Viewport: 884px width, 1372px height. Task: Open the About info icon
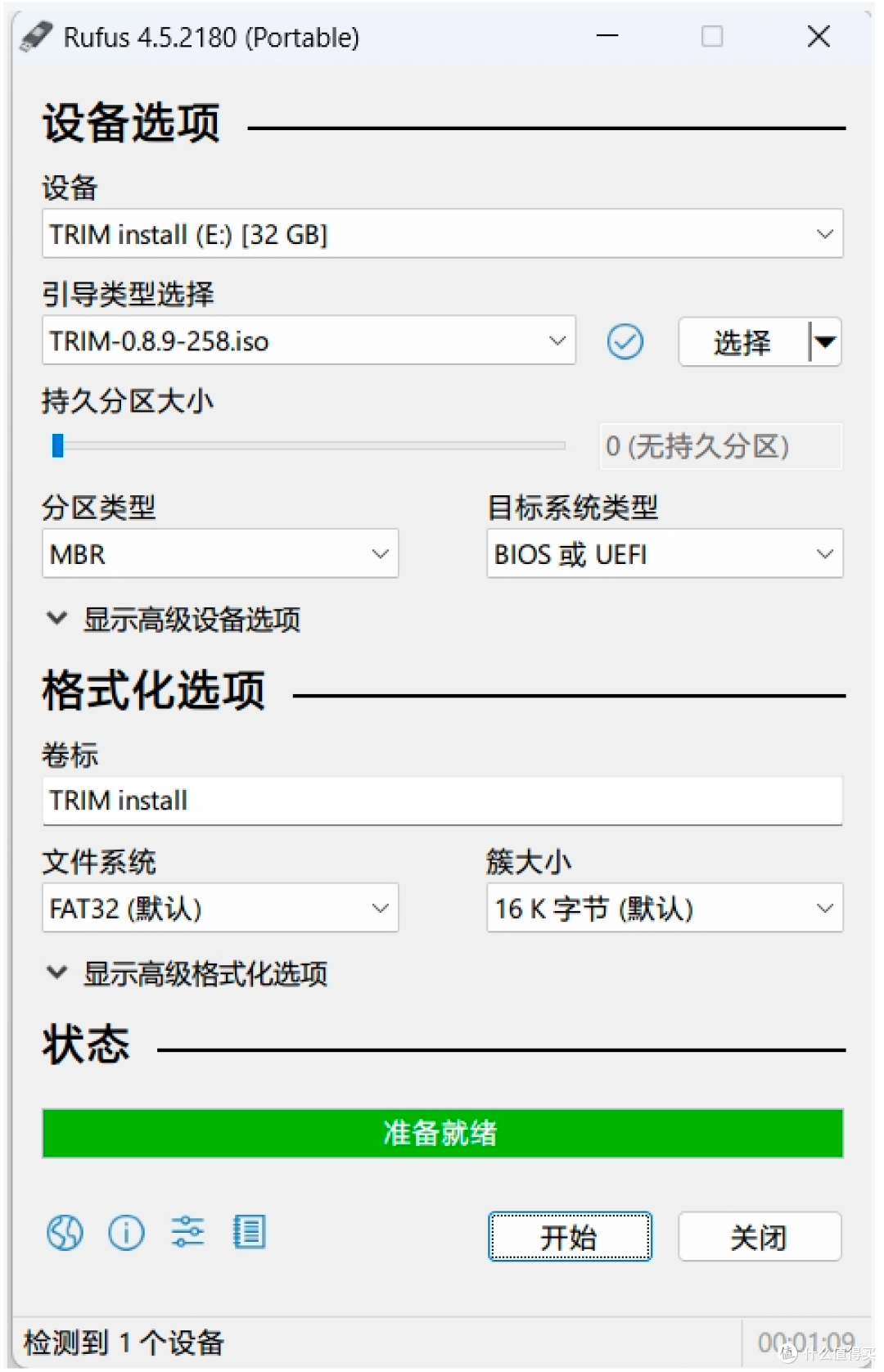click(126, 1232)
